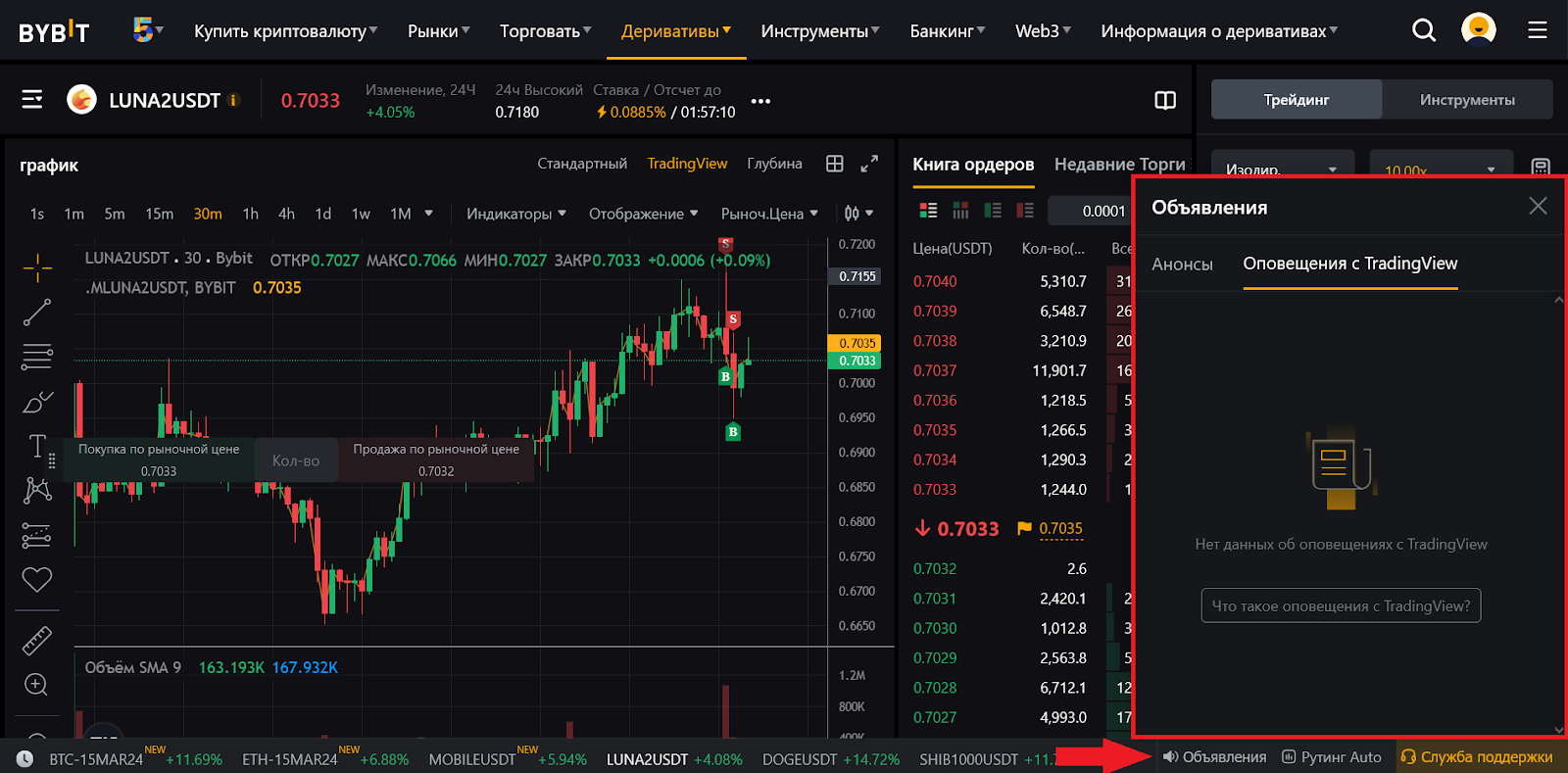This screenshot has height=773, width=1568.
Task: Expand Индикаторы dropdown
Action: point(516,214)
